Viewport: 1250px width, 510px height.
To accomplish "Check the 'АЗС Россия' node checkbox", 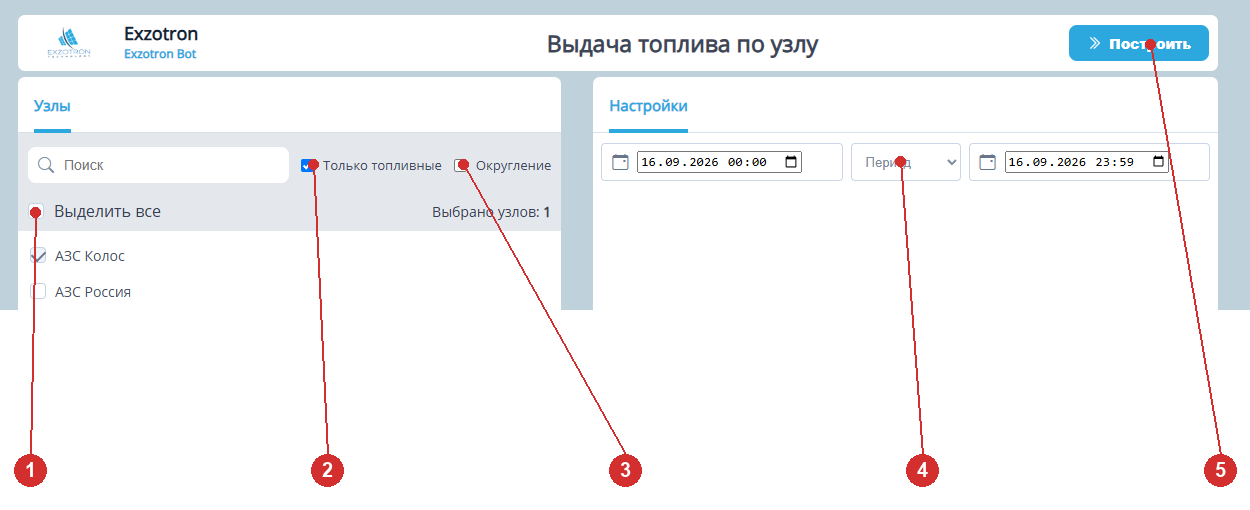I will point(38,292).
